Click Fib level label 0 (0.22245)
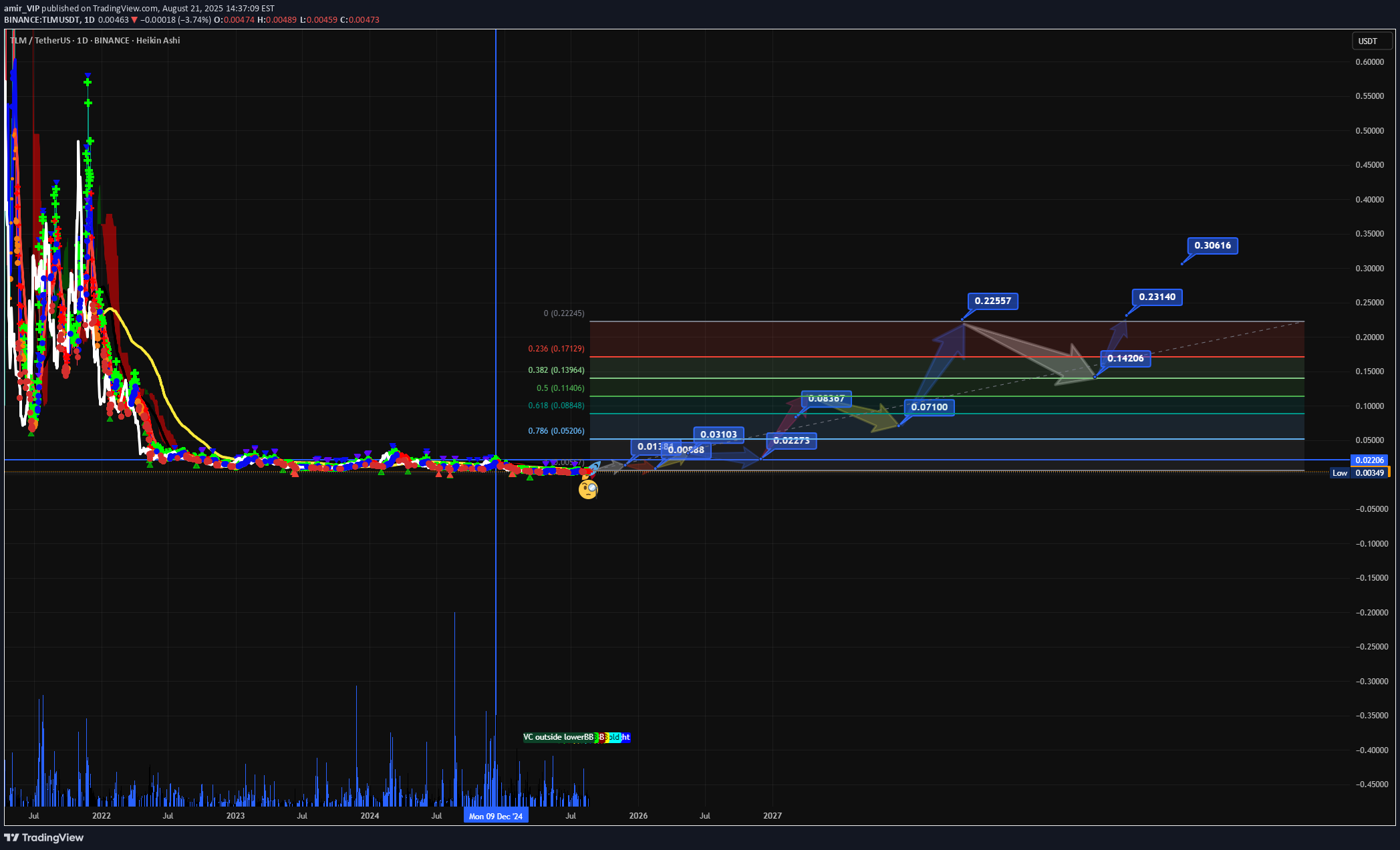The image size is (1400, 850). tap(564, 313)
